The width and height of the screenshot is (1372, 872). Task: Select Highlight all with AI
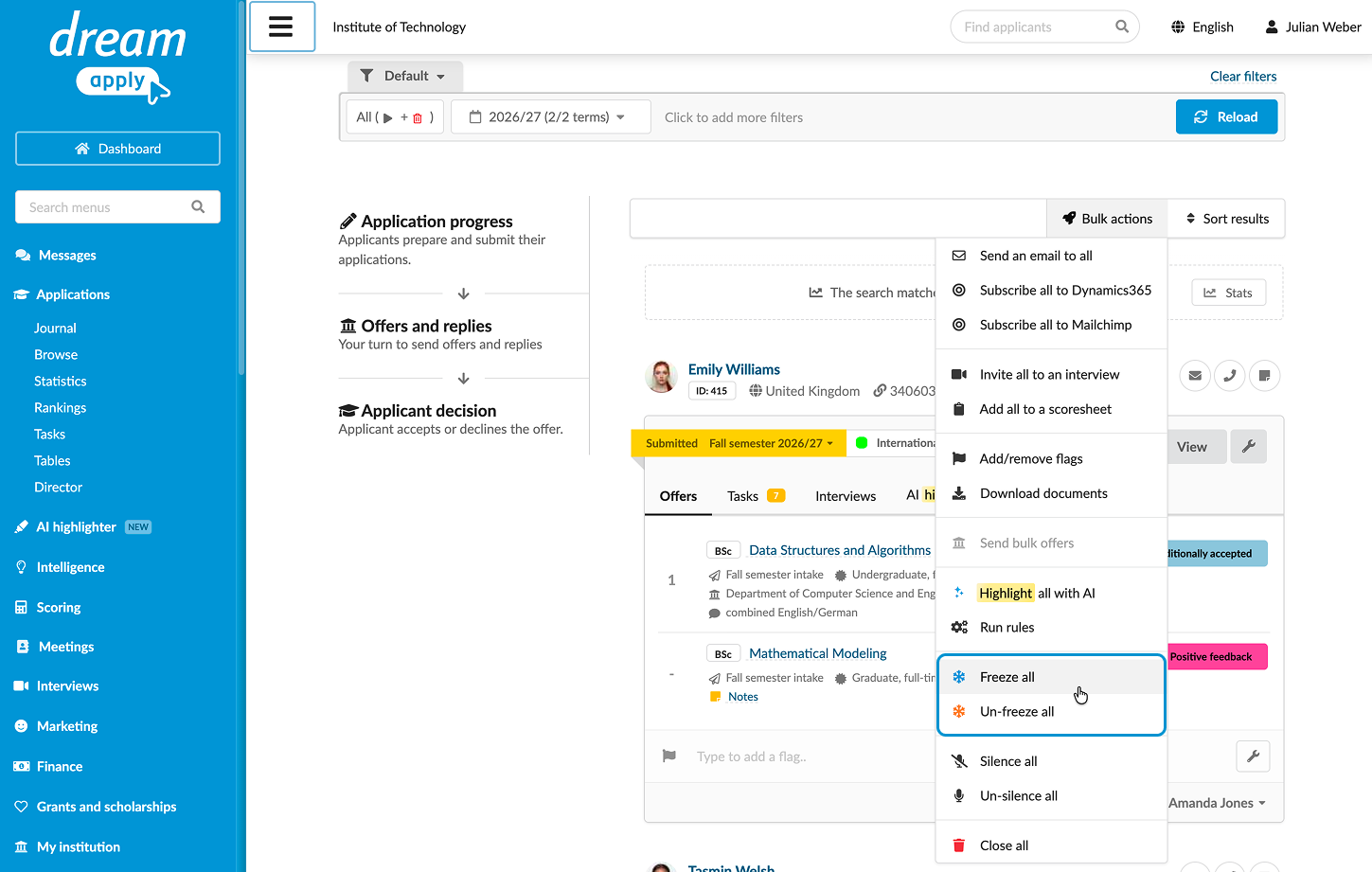[x=1051, y=593]
